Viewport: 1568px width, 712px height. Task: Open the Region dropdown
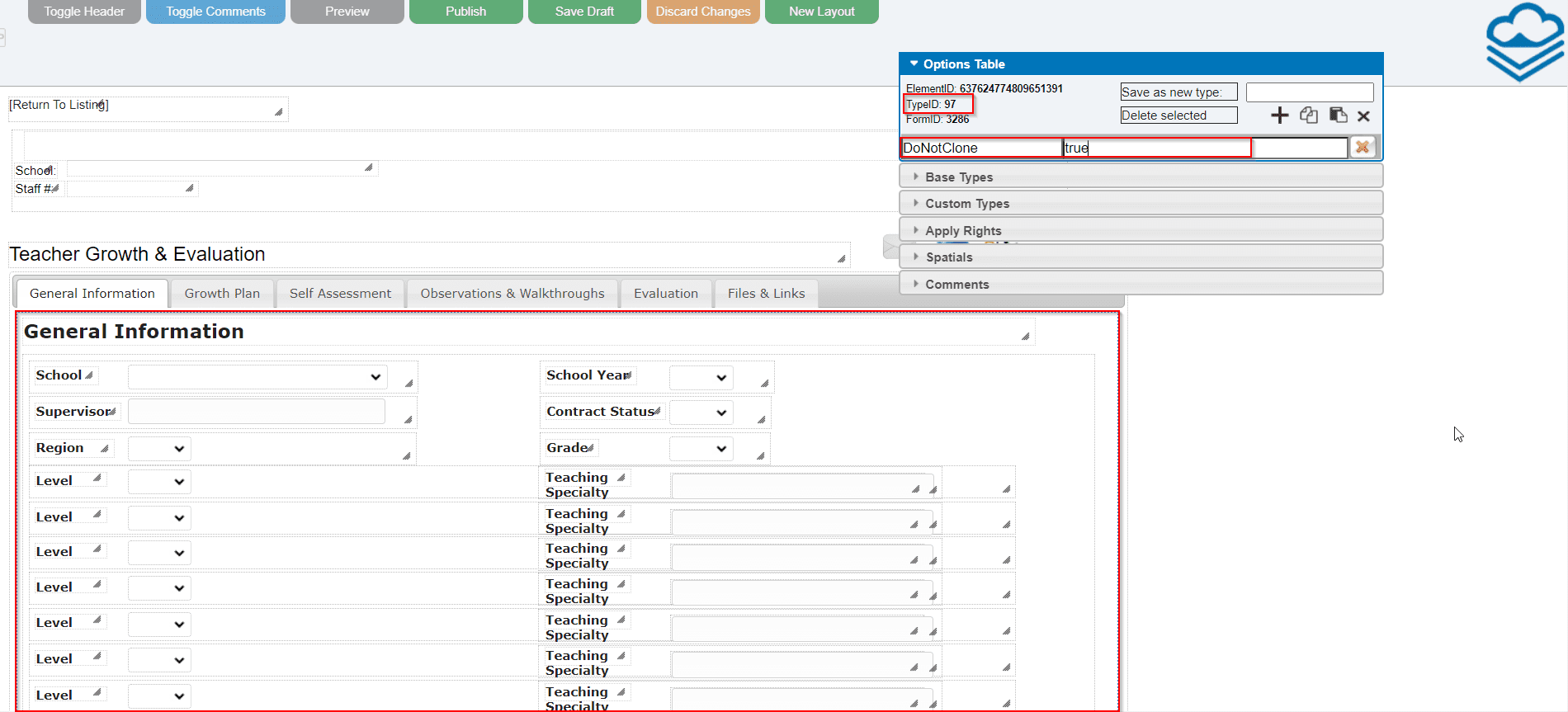tap(159, 449)
